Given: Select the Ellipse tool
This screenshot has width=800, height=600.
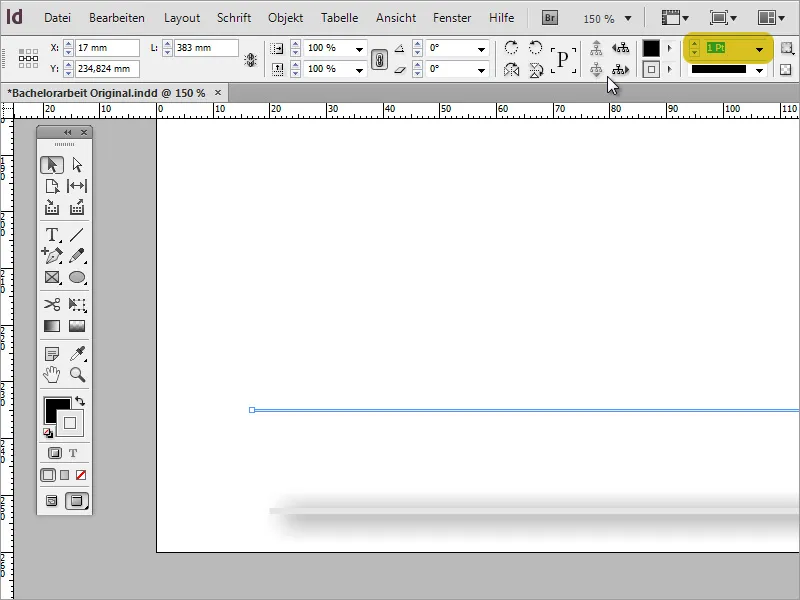Looking at the screenshot, I should pos(77,277).
